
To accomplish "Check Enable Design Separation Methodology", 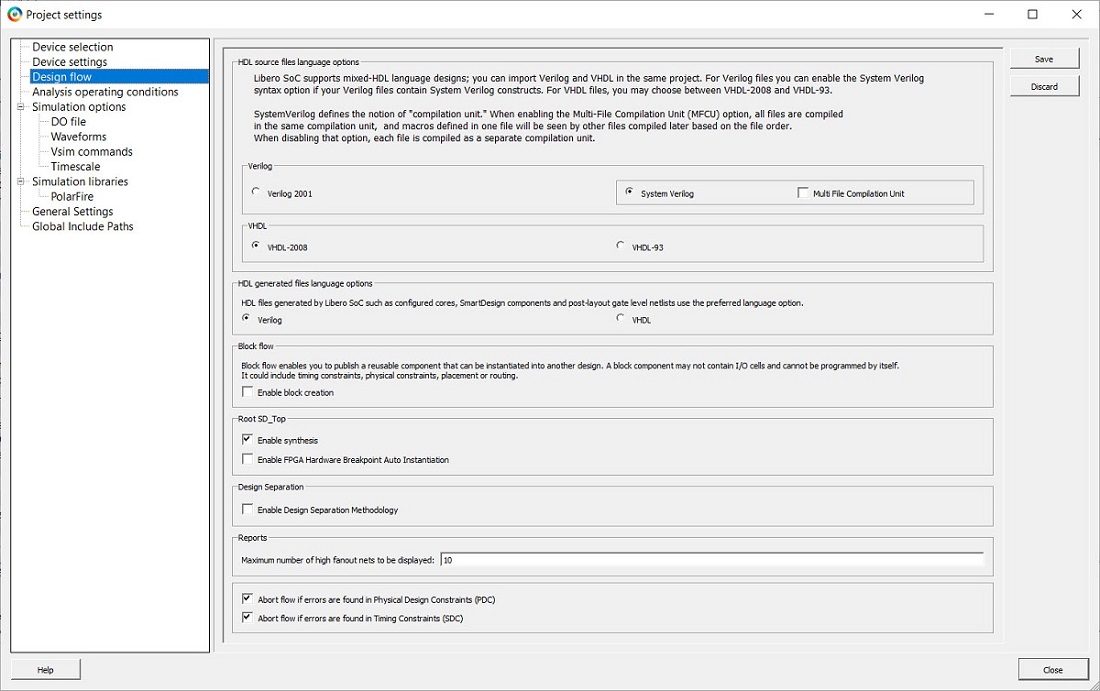I will coord(248,510).
